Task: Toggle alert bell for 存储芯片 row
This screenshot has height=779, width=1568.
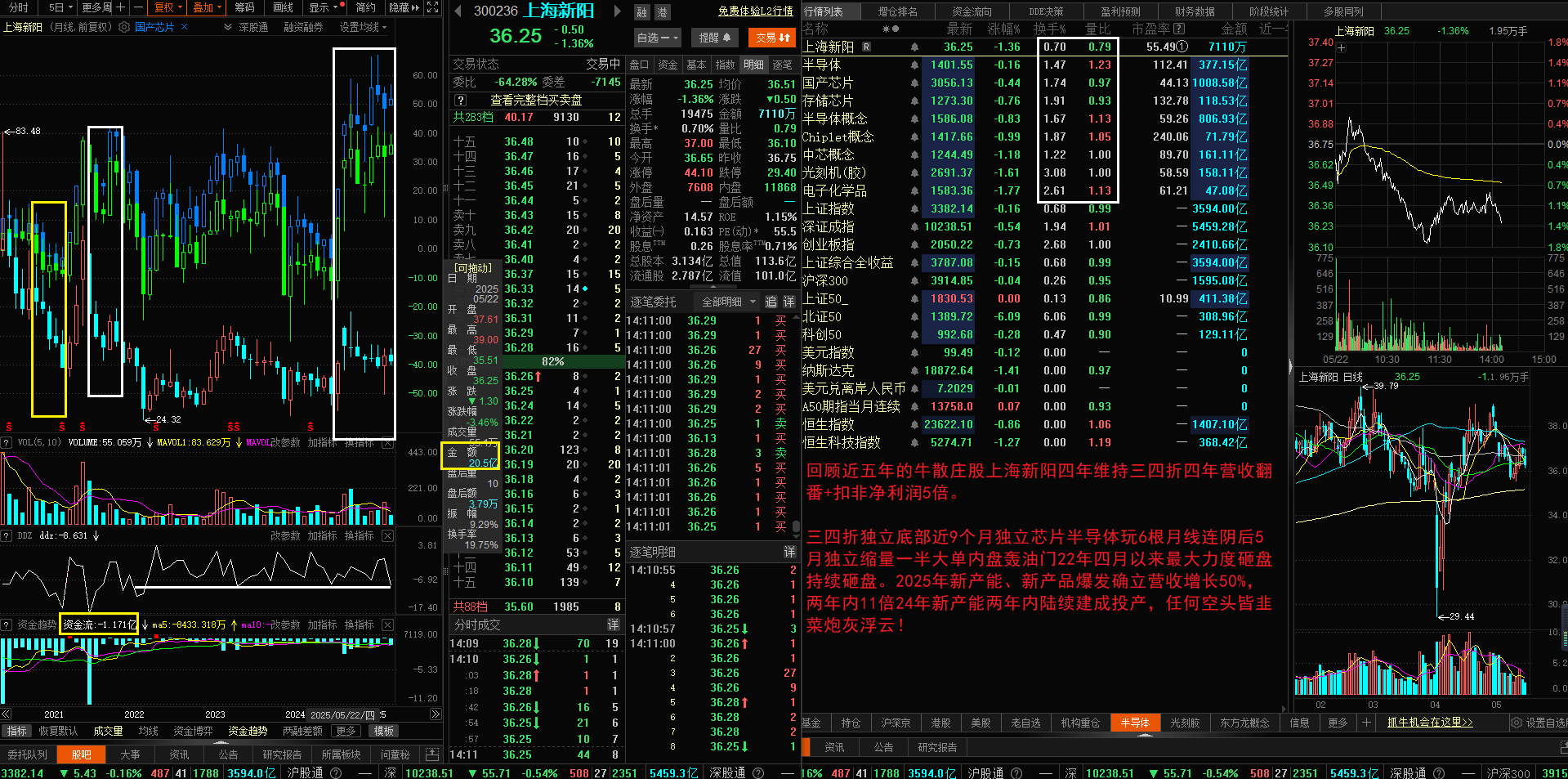Action: tap(914, 101)
